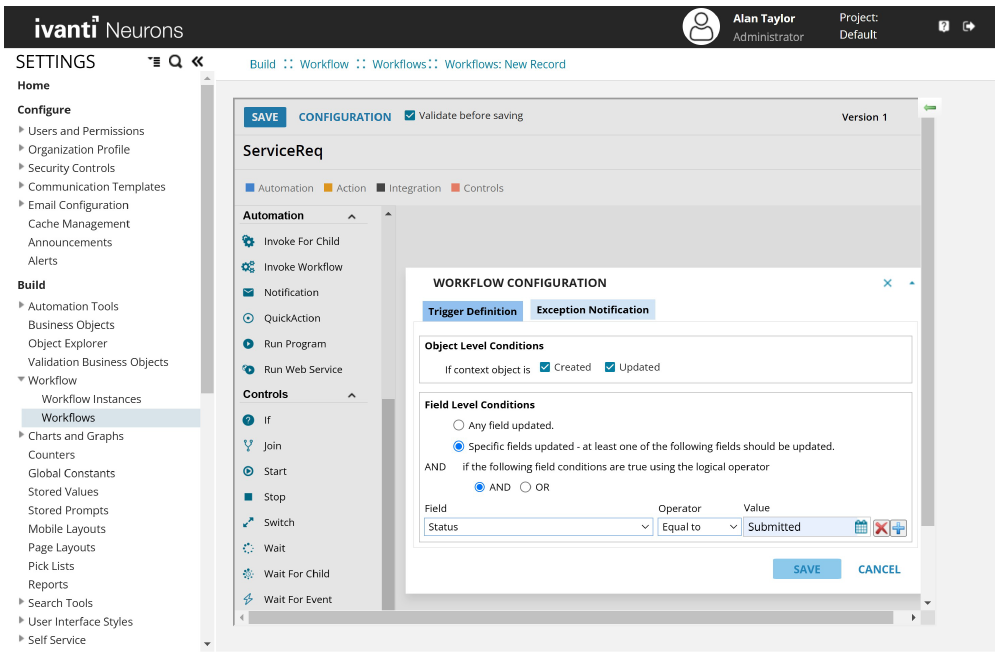Expand Automation Tools tree node
This screenshot has height=652, width=1003.
[21, 305]
